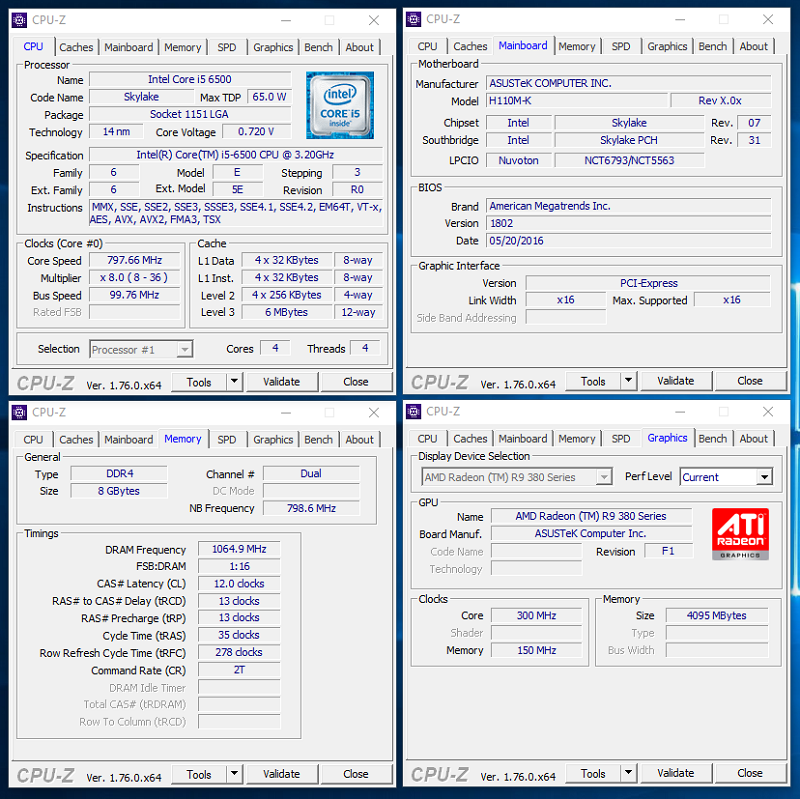Click the Level 3 cache value '6 MBytes'
800x799 pixels.
tap(287, 312)
